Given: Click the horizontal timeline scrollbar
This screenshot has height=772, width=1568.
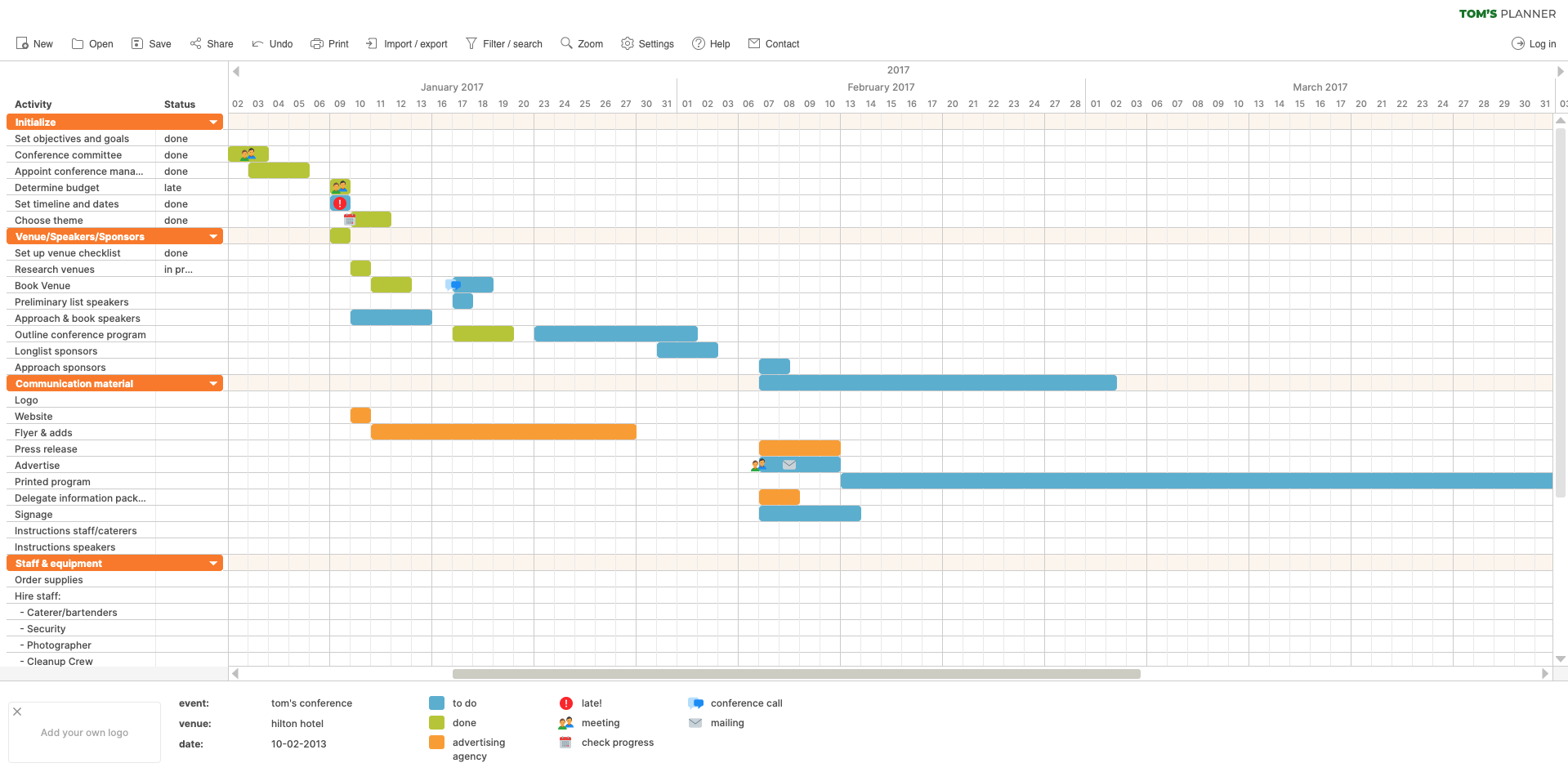Looking at the screenshot, I should click(797, 673).
